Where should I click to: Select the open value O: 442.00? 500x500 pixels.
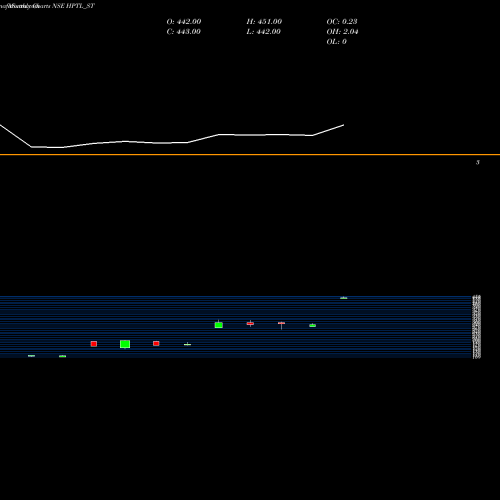click(184, 22)
